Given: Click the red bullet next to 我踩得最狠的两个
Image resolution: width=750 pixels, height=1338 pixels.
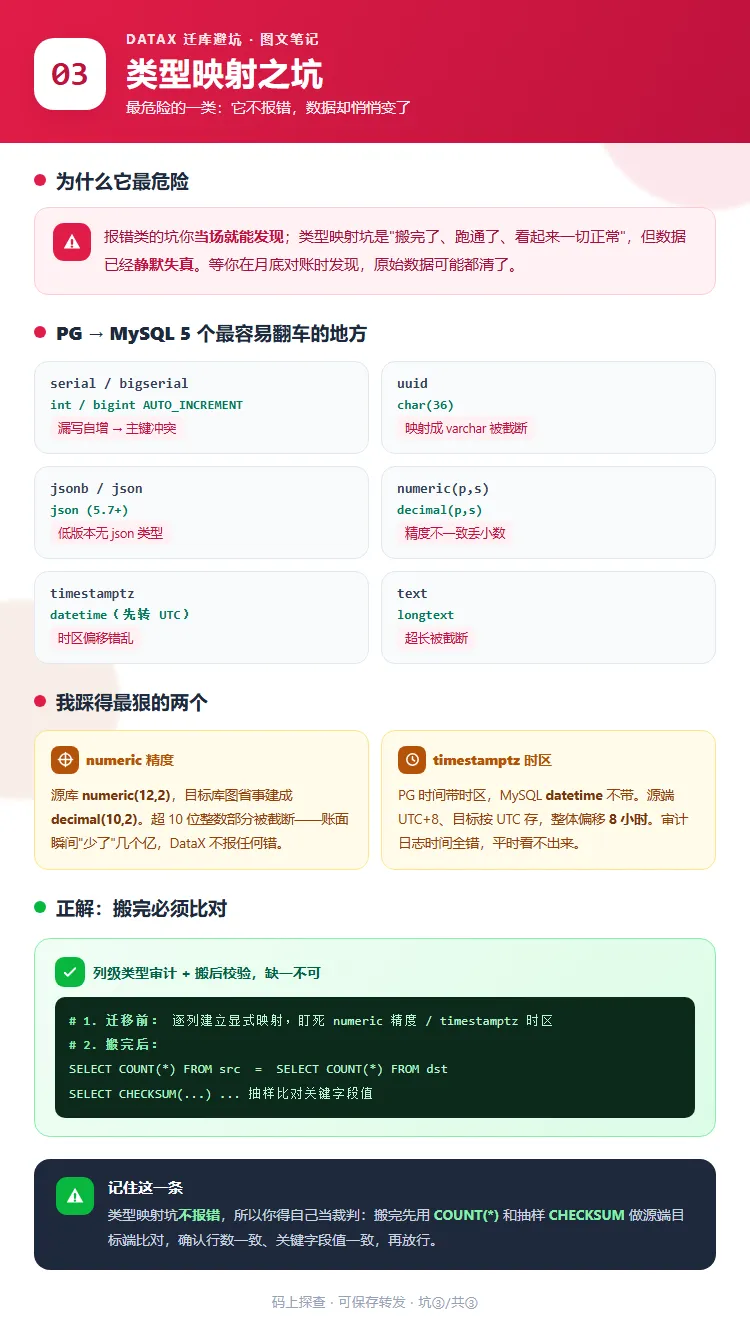Looking at the screenshot, I should coord(40,702).
